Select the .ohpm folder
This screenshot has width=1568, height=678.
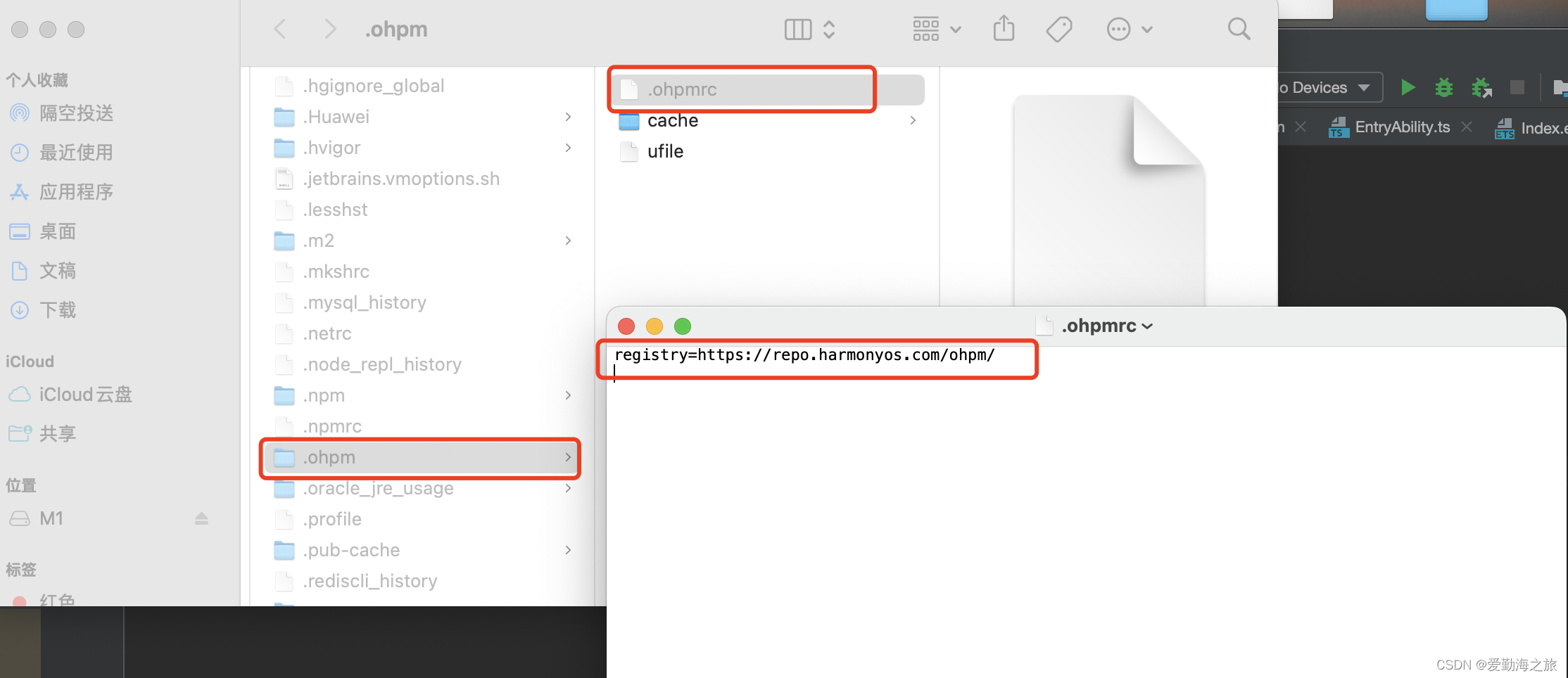[422, 457]
